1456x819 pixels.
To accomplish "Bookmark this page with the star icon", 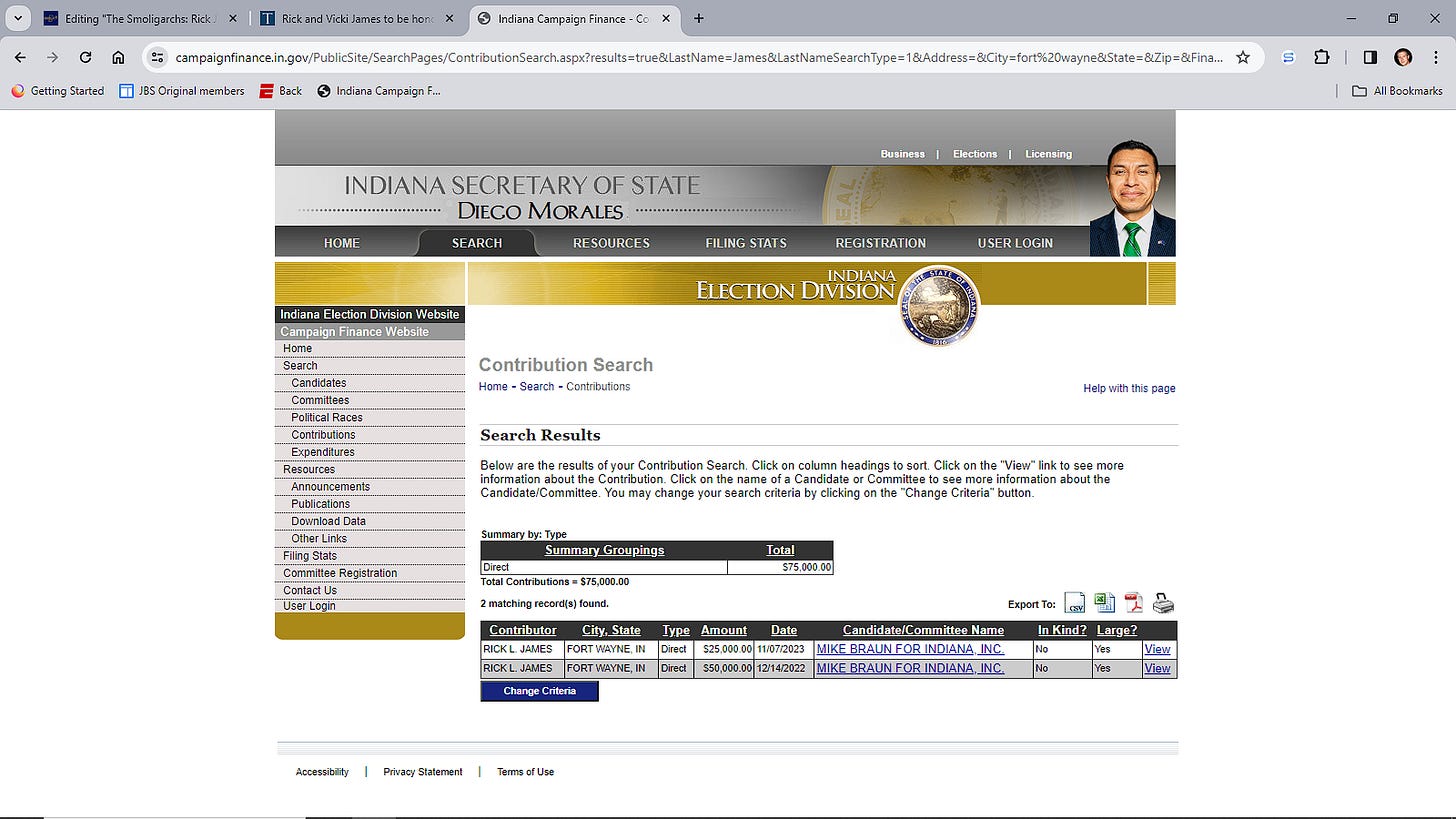I will [1243, 57].
